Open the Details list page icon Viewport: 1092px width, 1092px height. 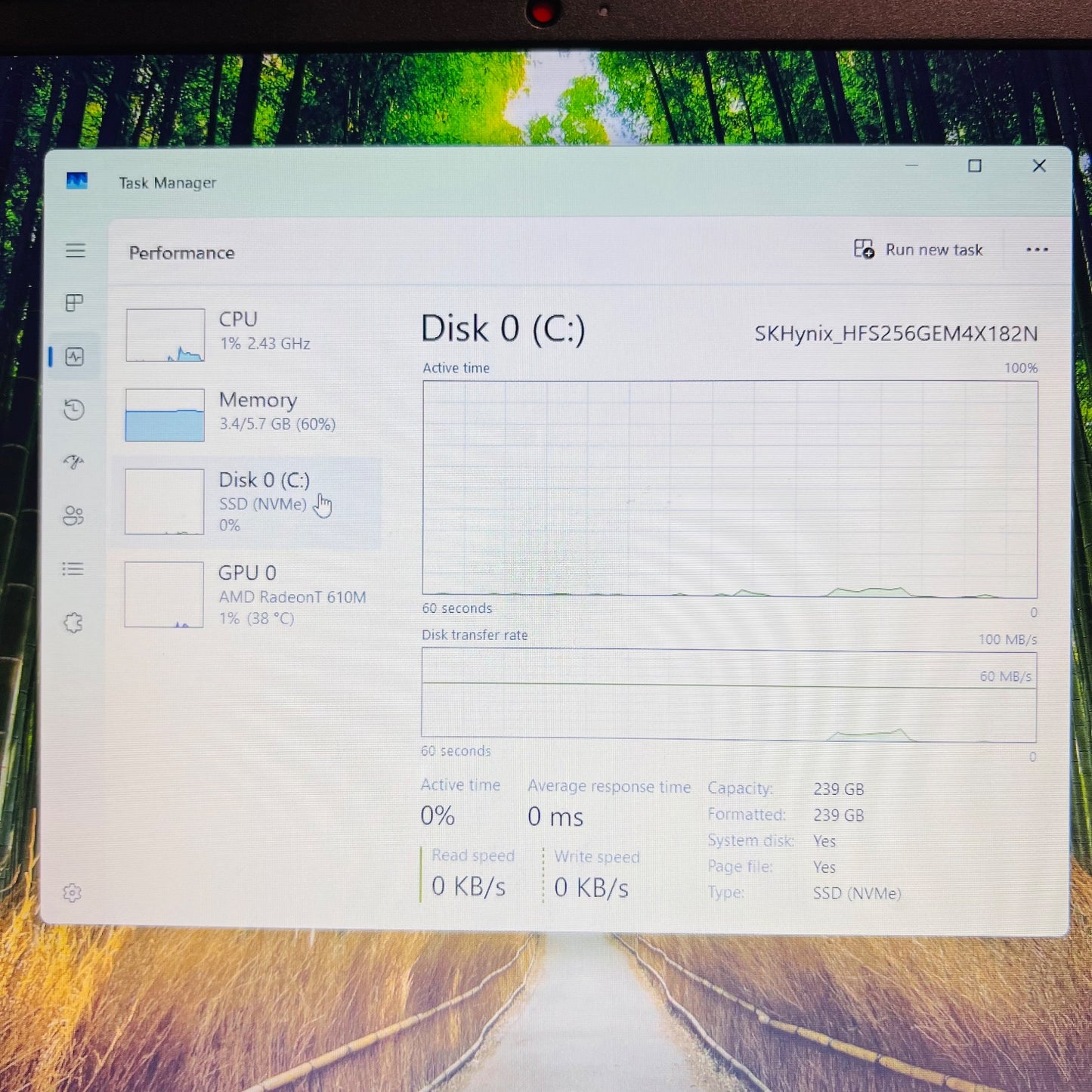[73, 569]
